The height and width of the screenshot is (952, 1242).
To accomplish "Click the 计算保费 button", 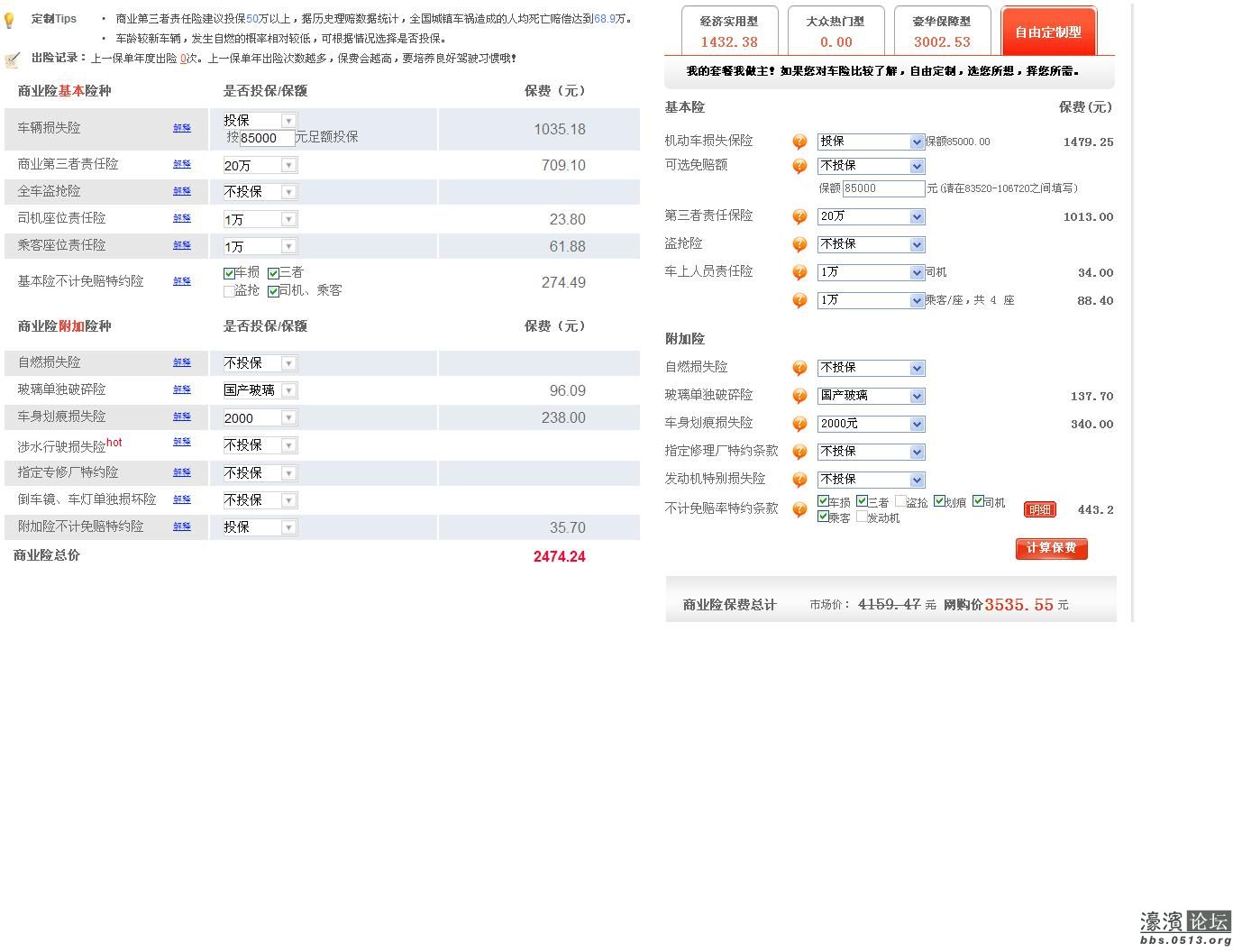I will 1051,548.
